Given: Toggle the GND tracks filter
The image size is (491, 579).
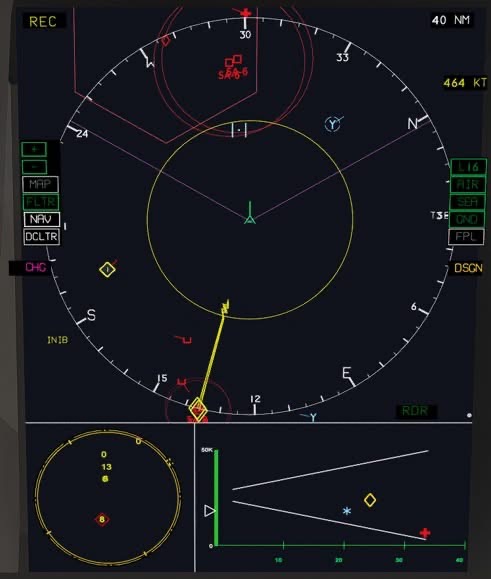Looking at the screenshot, I should click(x=467, y=219).
